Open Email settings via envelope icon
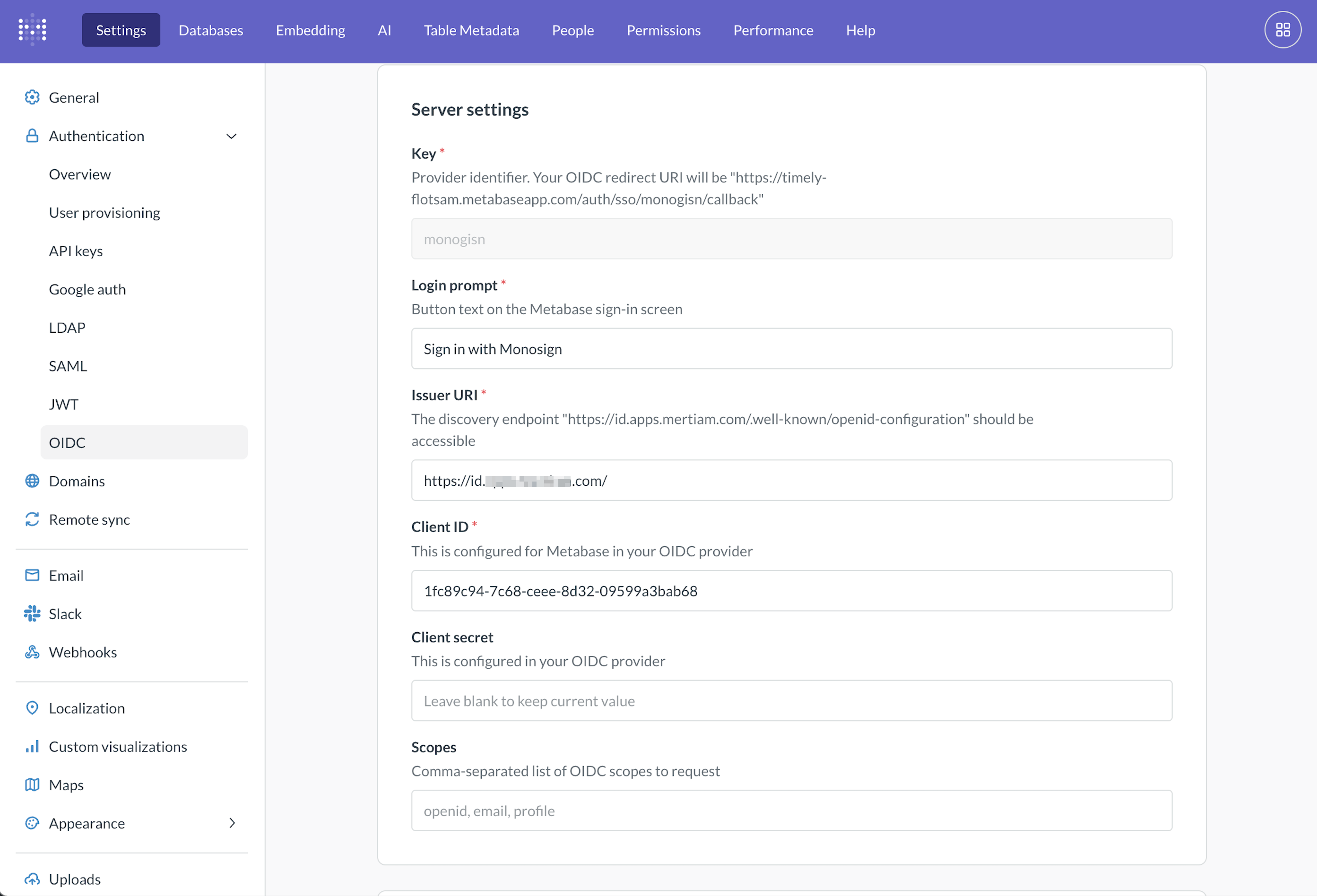Screen dimensions: 1317x896 [32, 576]
